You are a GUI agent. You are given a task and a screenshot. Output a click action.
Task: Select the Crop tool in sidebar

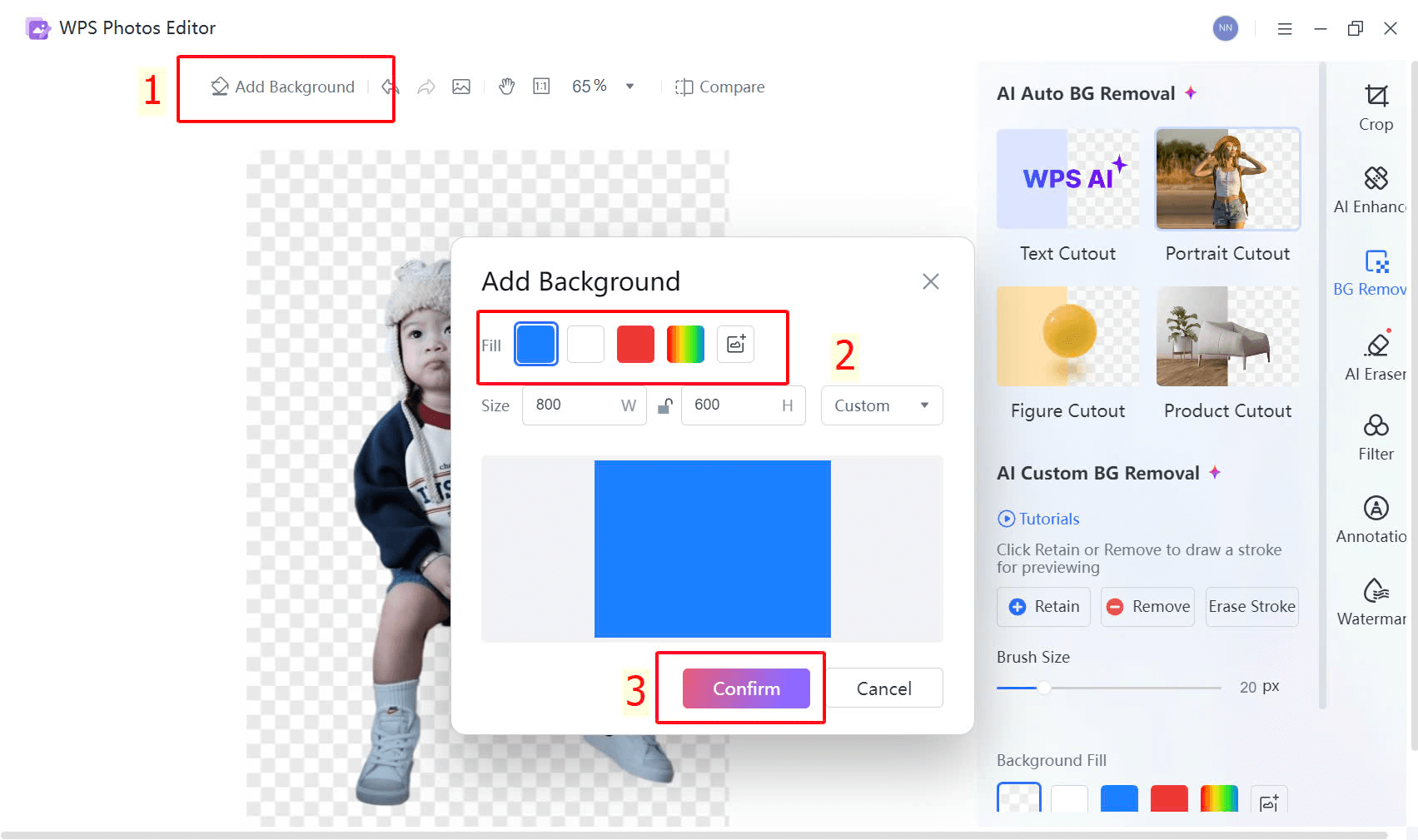tap(1376, 108)
